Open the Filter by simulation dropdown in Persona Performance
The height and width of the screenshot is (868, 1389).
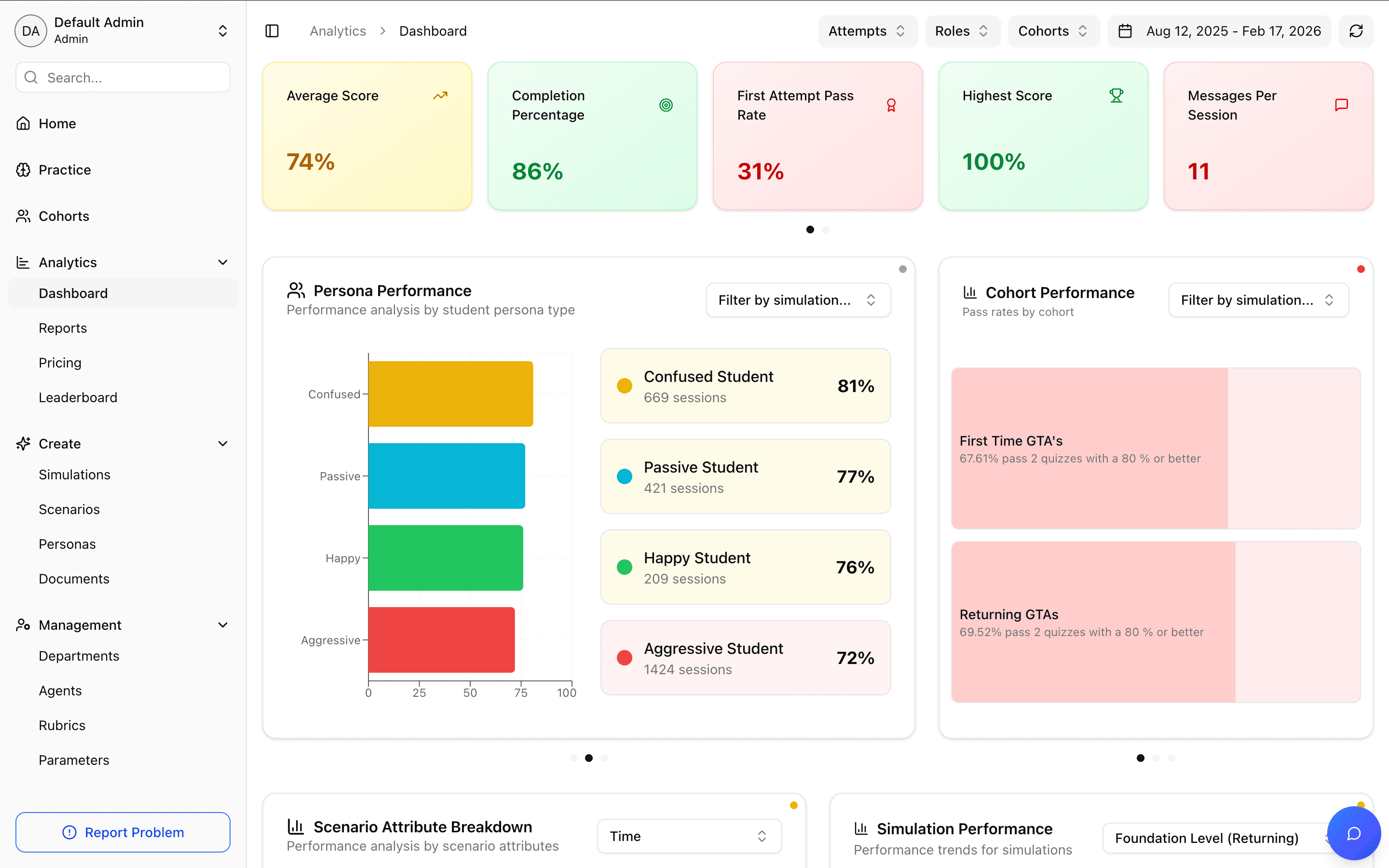(x=798, y=299)
